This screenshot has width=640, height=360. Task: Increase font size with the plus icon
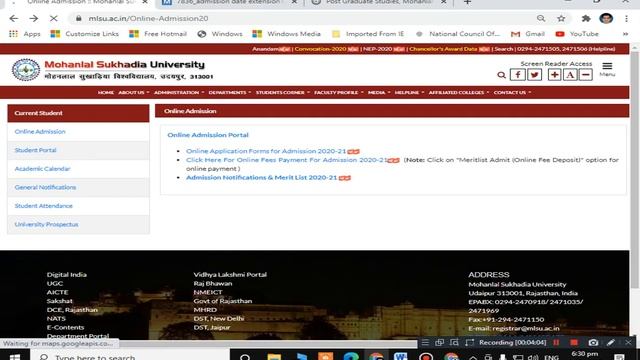[x=554, y=75]
